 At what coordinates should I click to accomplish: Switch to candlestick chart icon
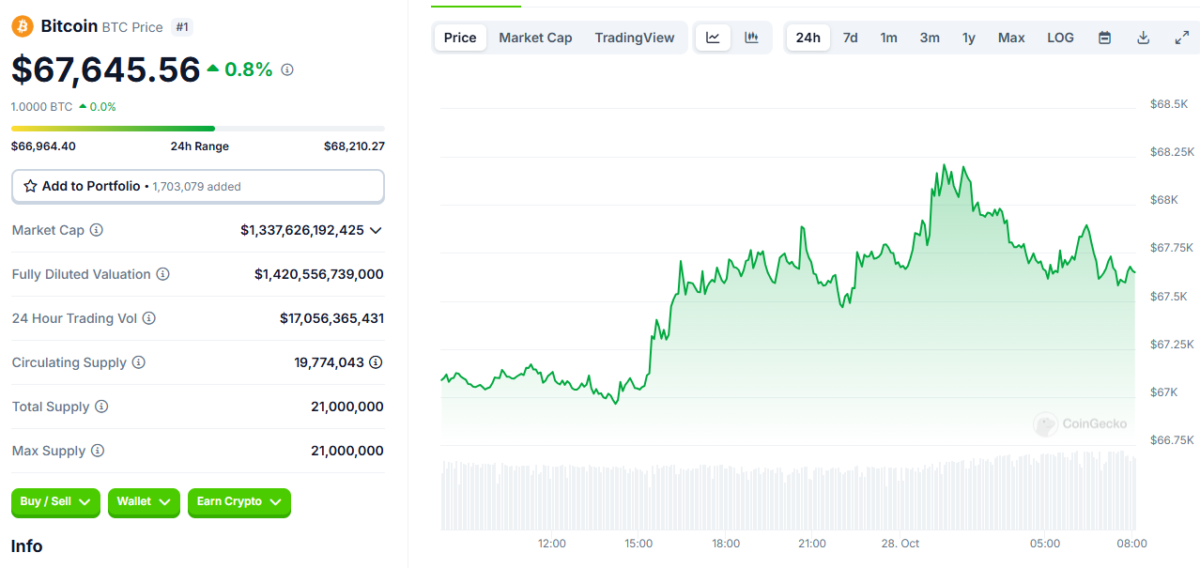pos(752,38)
